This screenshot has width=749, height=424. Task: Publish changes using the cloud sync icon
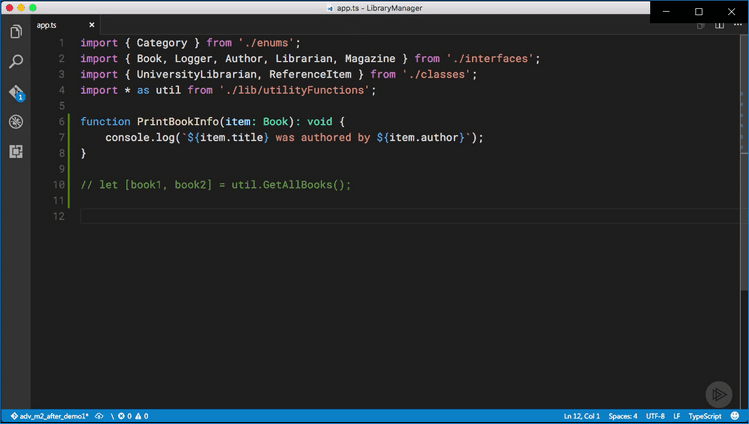pyautogui.click(x=99, y=416)
